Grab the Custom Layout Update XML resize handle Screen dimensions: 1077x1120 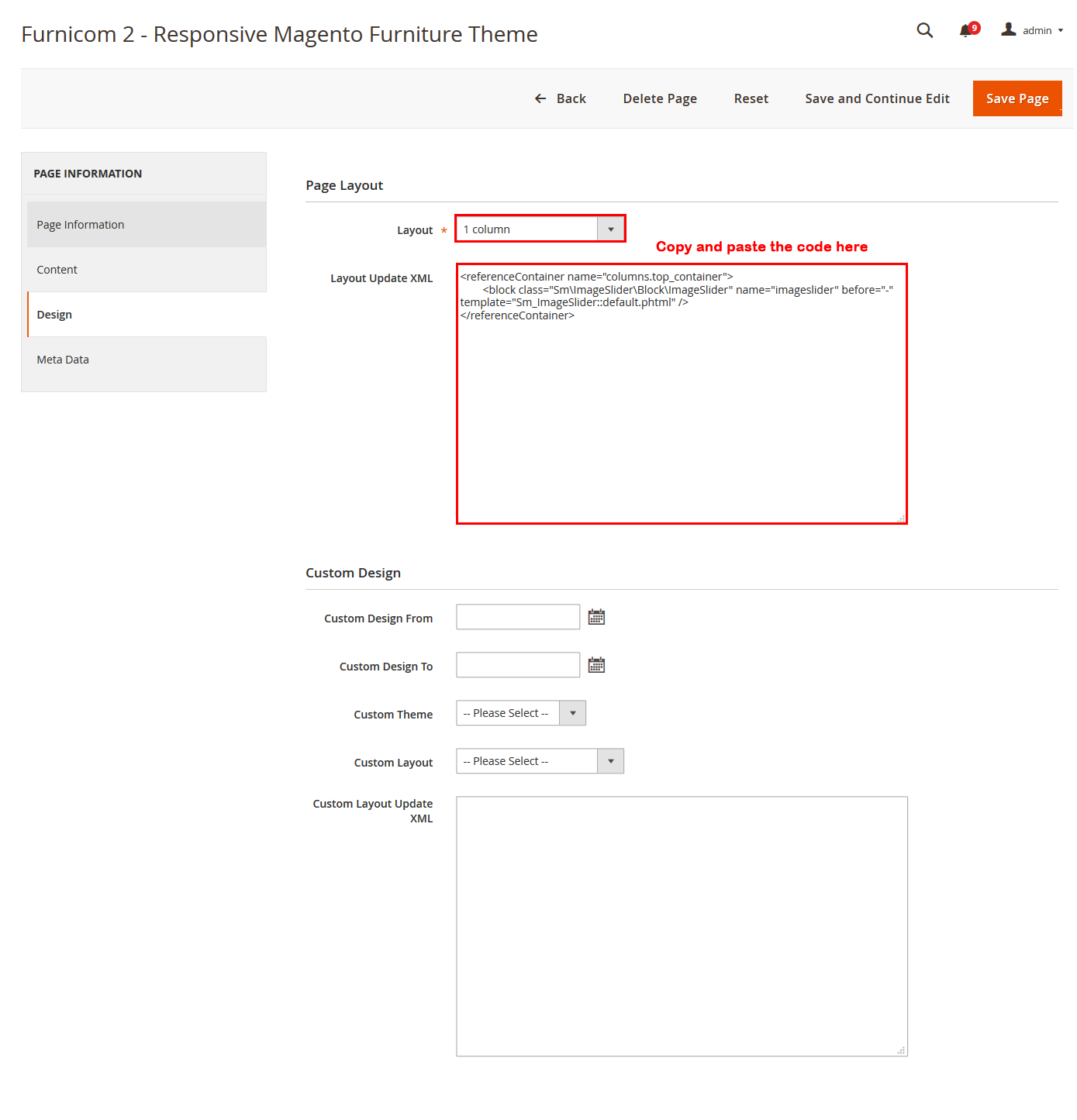pyautogui.click(x=901, y=1050)
